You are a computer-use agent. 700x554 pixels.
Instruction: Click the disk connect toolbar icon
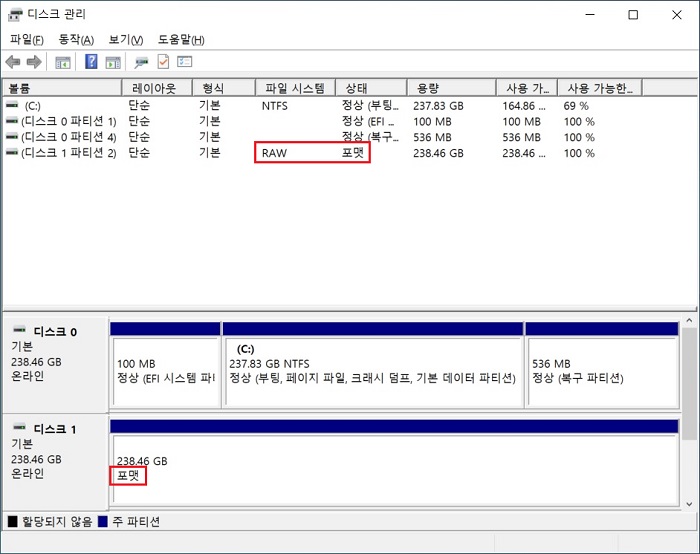[142, 62]
